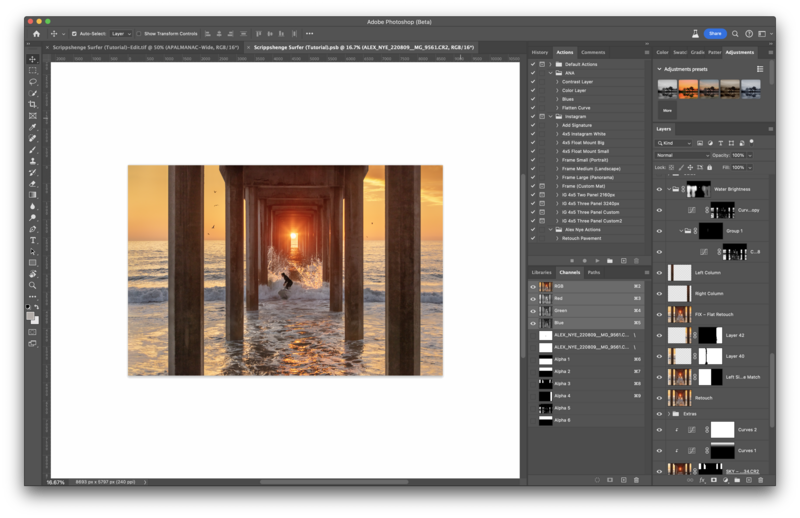800x518 pixels.
Task: Select the Rectangular Marquee tool
Action: (33, 70)
